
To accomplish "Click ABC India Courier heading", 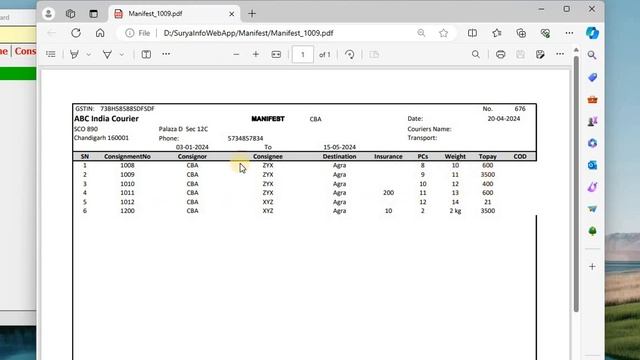I will tap(106, 119).
